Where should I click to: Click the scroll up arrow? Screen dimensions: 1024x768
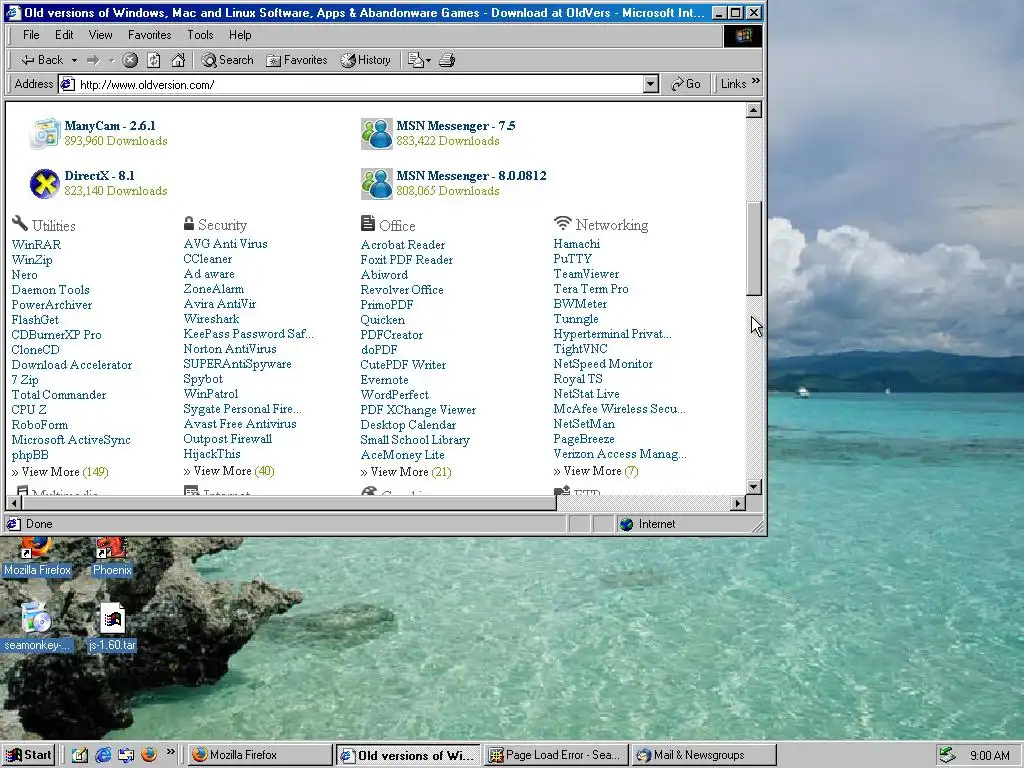coord(754,110)
